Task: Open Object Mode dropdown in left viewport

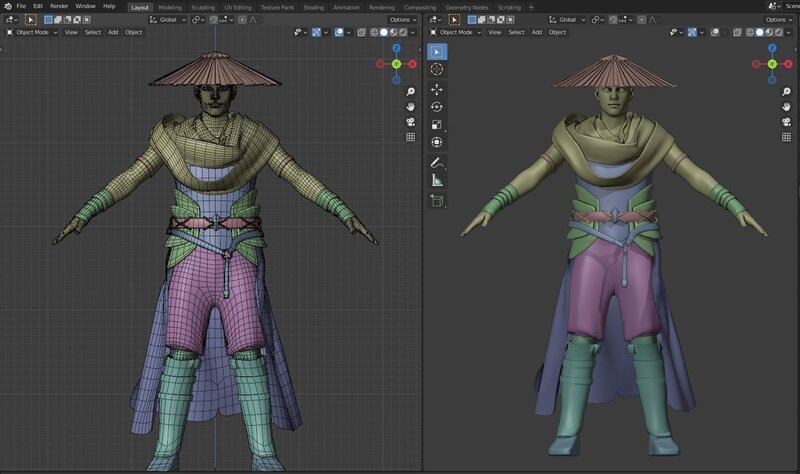Action: pyautogui.click(x=34, y=32)
